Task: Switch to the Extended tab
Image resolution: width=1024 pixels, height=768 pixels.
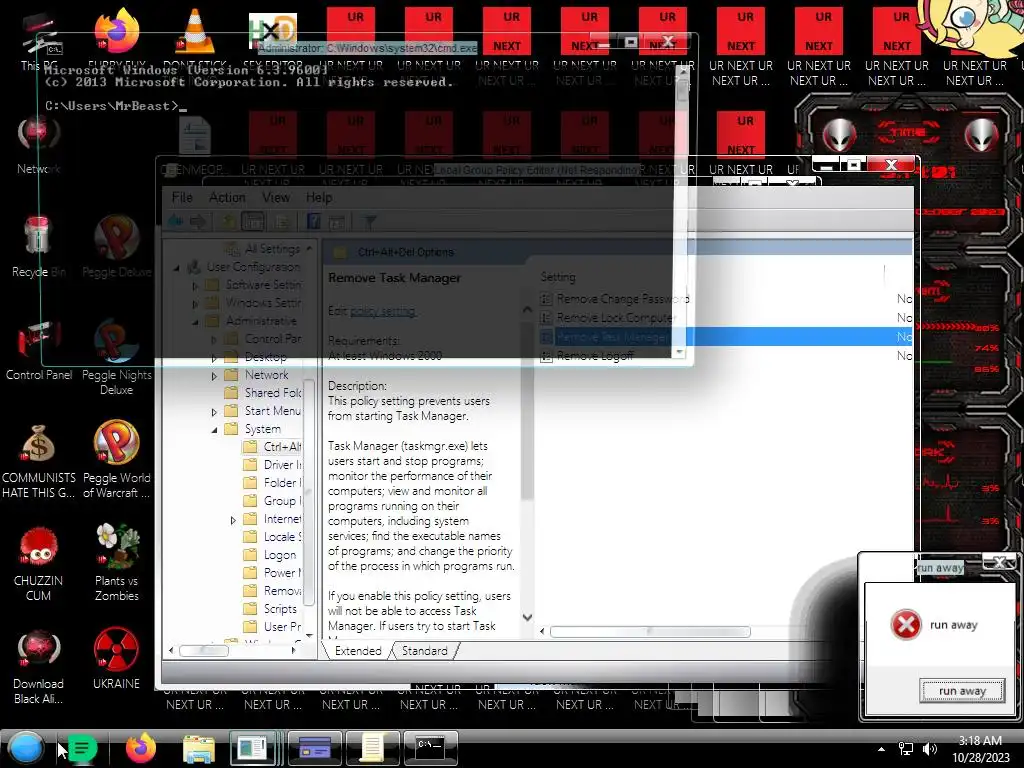Action: (358, 650)
